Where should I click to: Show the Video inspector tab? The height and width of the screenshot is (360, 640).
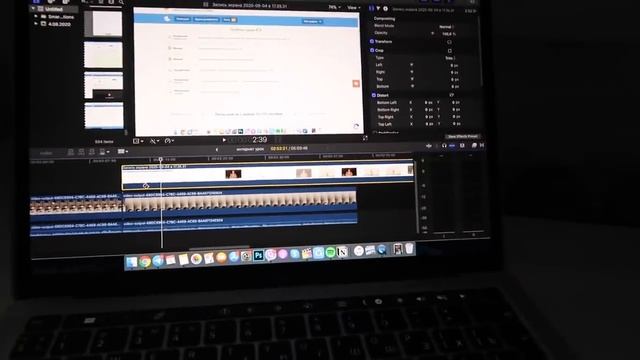(x=371, y=8)
